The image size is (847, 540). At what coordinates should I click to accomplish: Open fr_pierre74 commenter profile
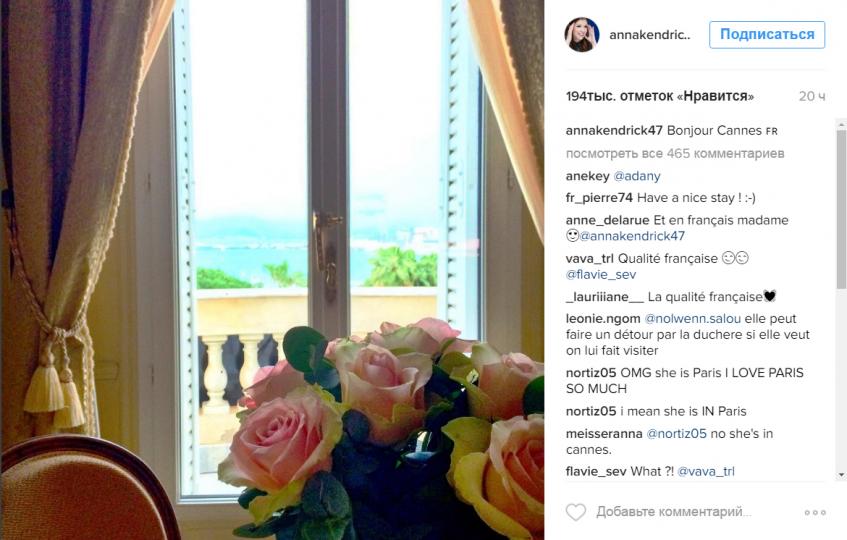click(x=599, y=198)
